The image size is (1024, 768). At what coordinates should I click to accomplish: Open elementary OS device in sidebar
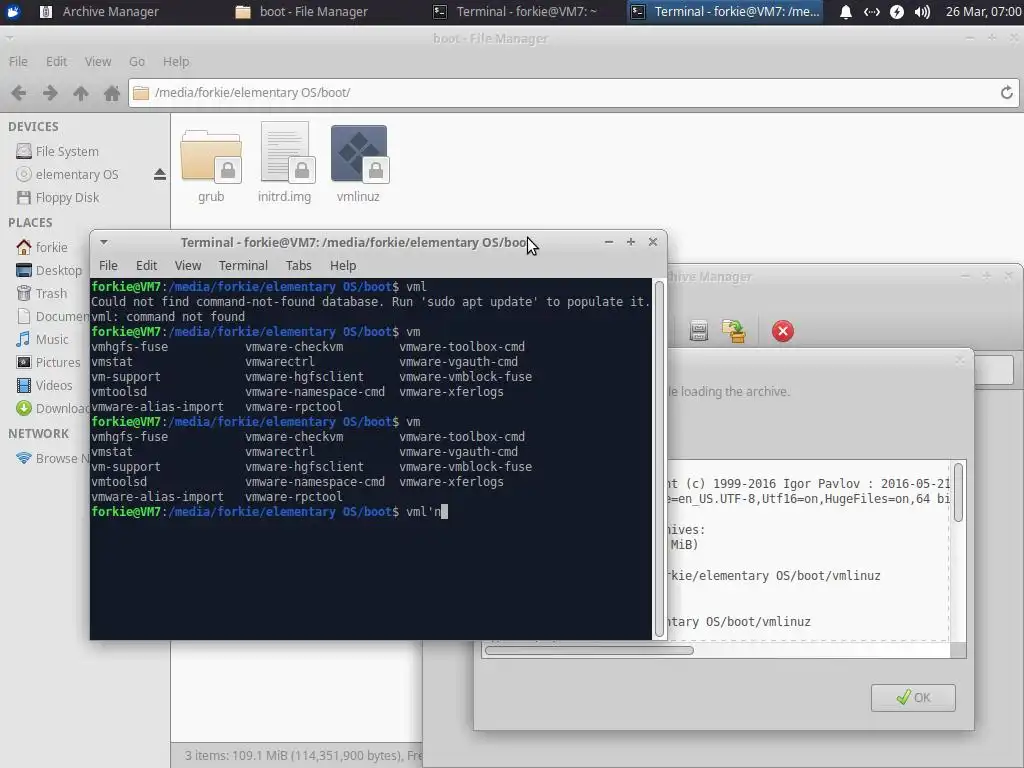pos(67,174)
